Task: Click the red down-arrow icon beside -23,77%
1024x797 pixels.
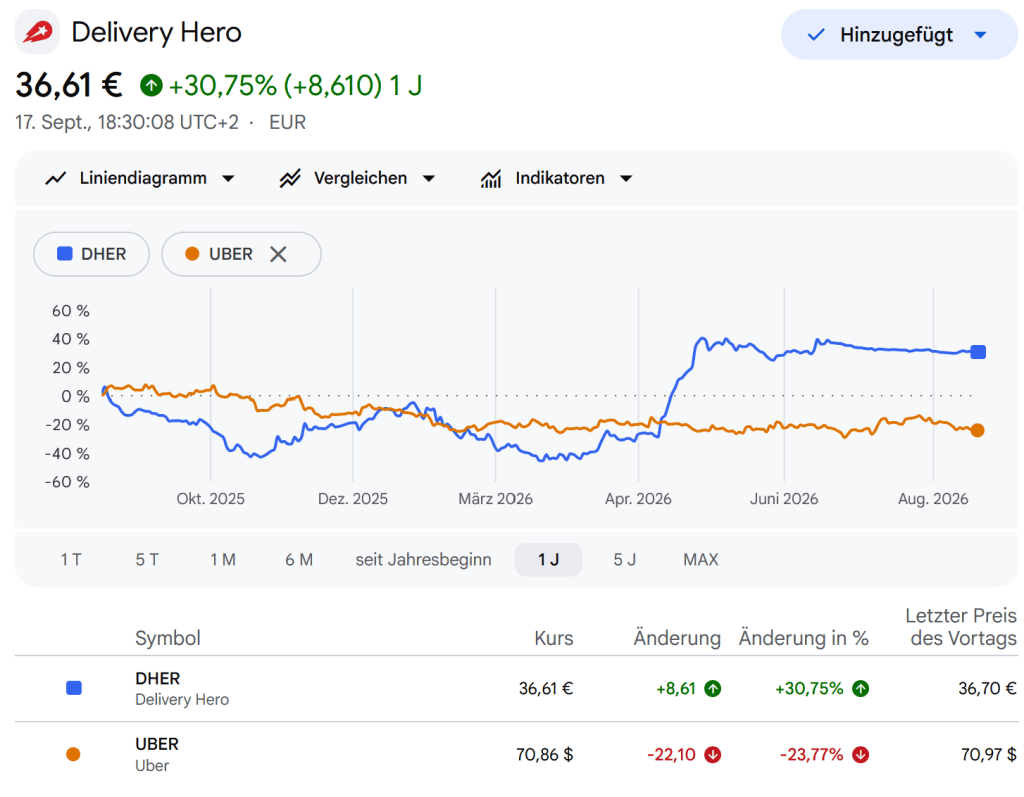Action: (861, 755)
